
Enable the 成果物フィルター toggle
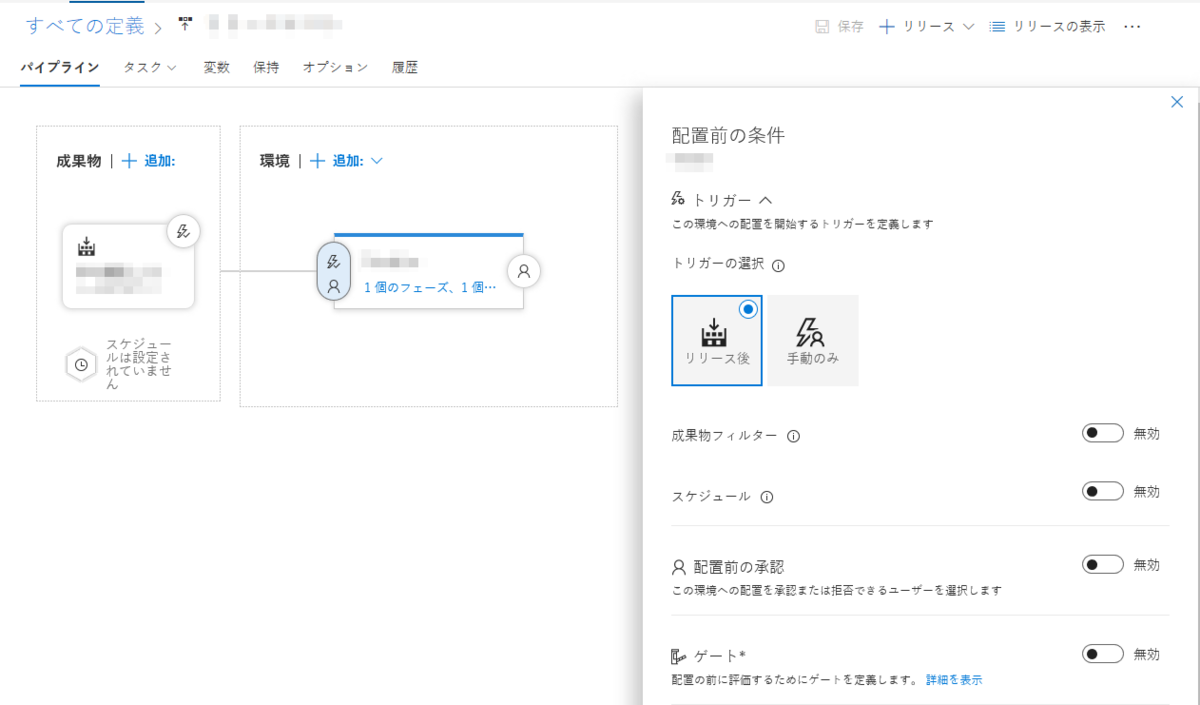click(1102, 432)
